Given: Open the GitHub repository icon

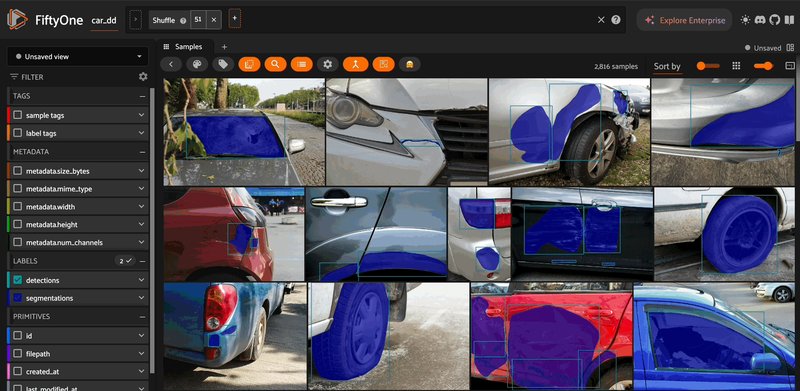Looking at the screenshot, I should (x=775, y=20).
